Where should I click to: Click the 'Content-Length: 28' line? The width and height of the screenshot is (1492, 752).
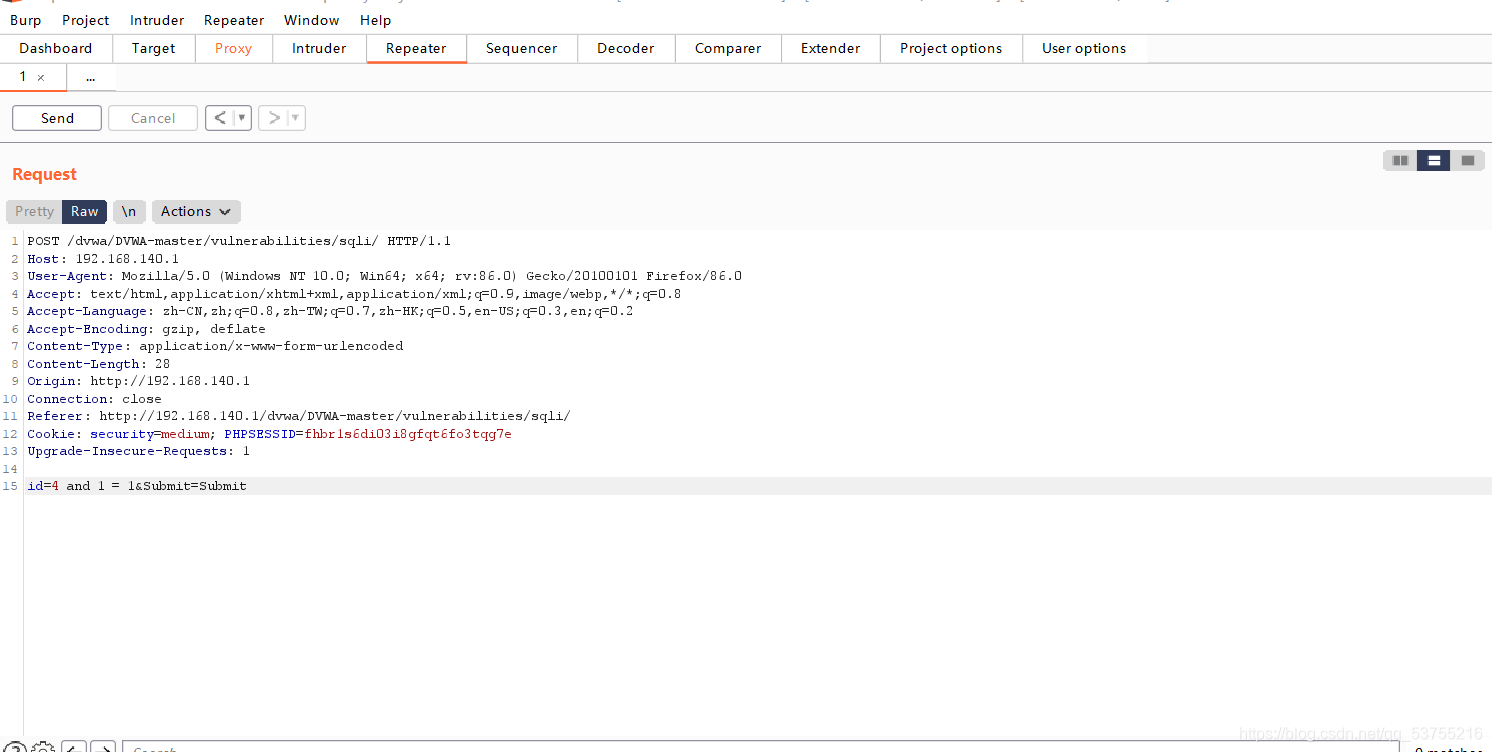[98, 364]
